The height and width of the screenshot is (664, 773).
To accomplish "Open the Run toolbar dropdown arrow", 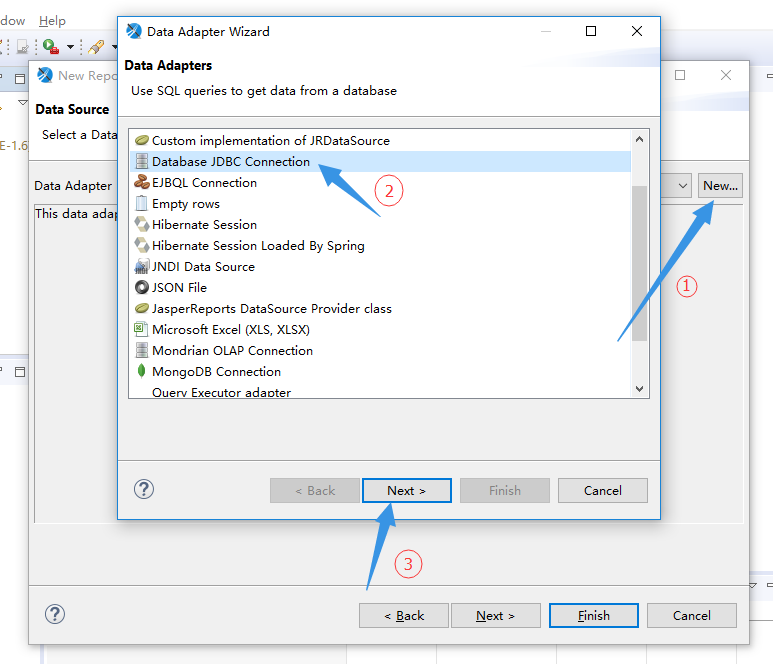I will (x=70, y=47).
